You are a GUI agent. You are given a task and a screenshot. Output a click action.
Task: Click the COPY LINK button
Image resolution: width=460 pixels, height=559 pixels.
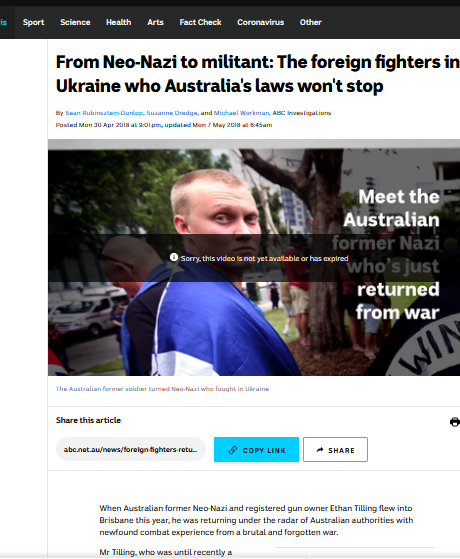click(256, 450)
